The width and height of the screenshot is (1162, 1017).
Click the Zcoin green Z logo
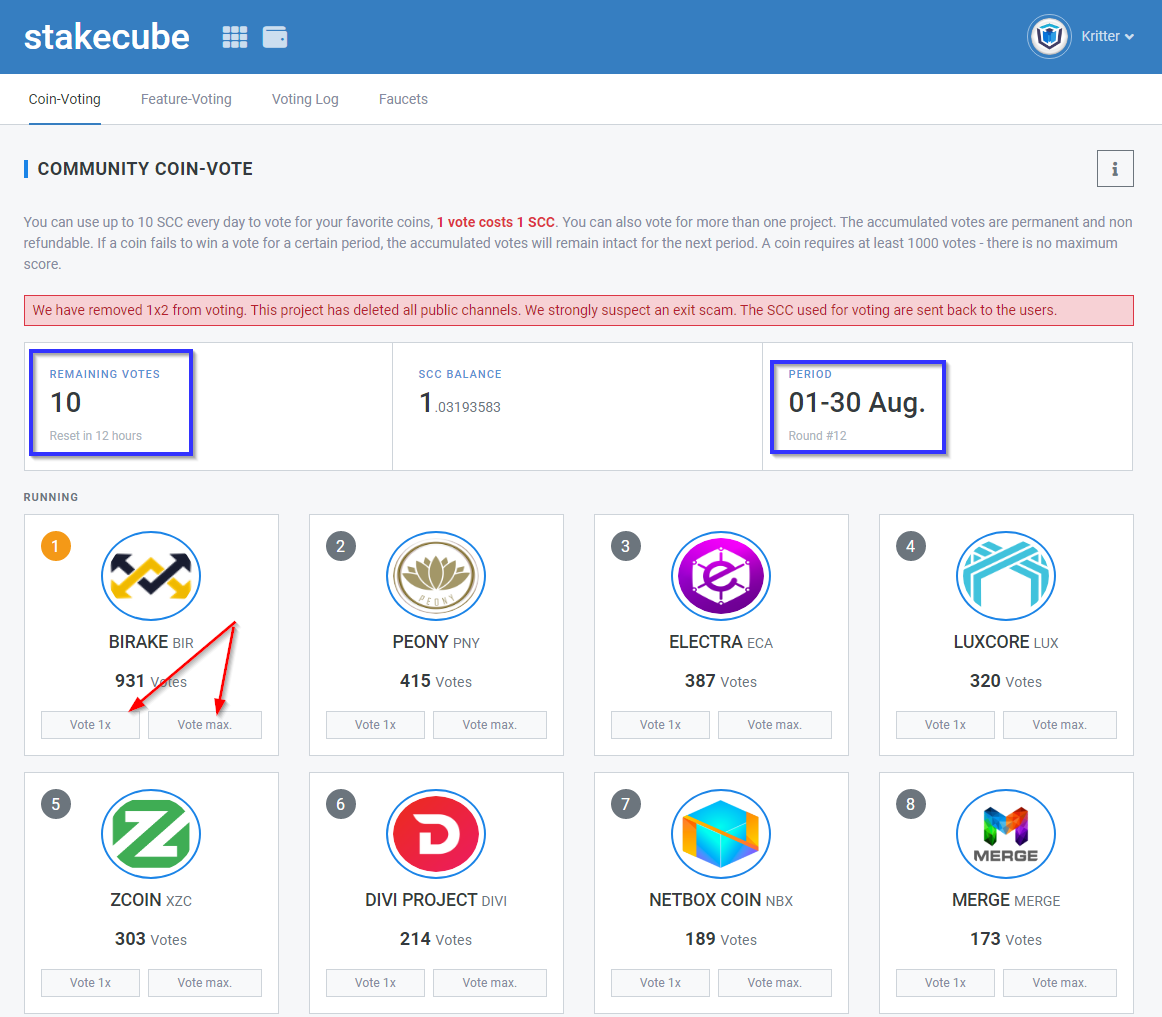click(151, 834)
